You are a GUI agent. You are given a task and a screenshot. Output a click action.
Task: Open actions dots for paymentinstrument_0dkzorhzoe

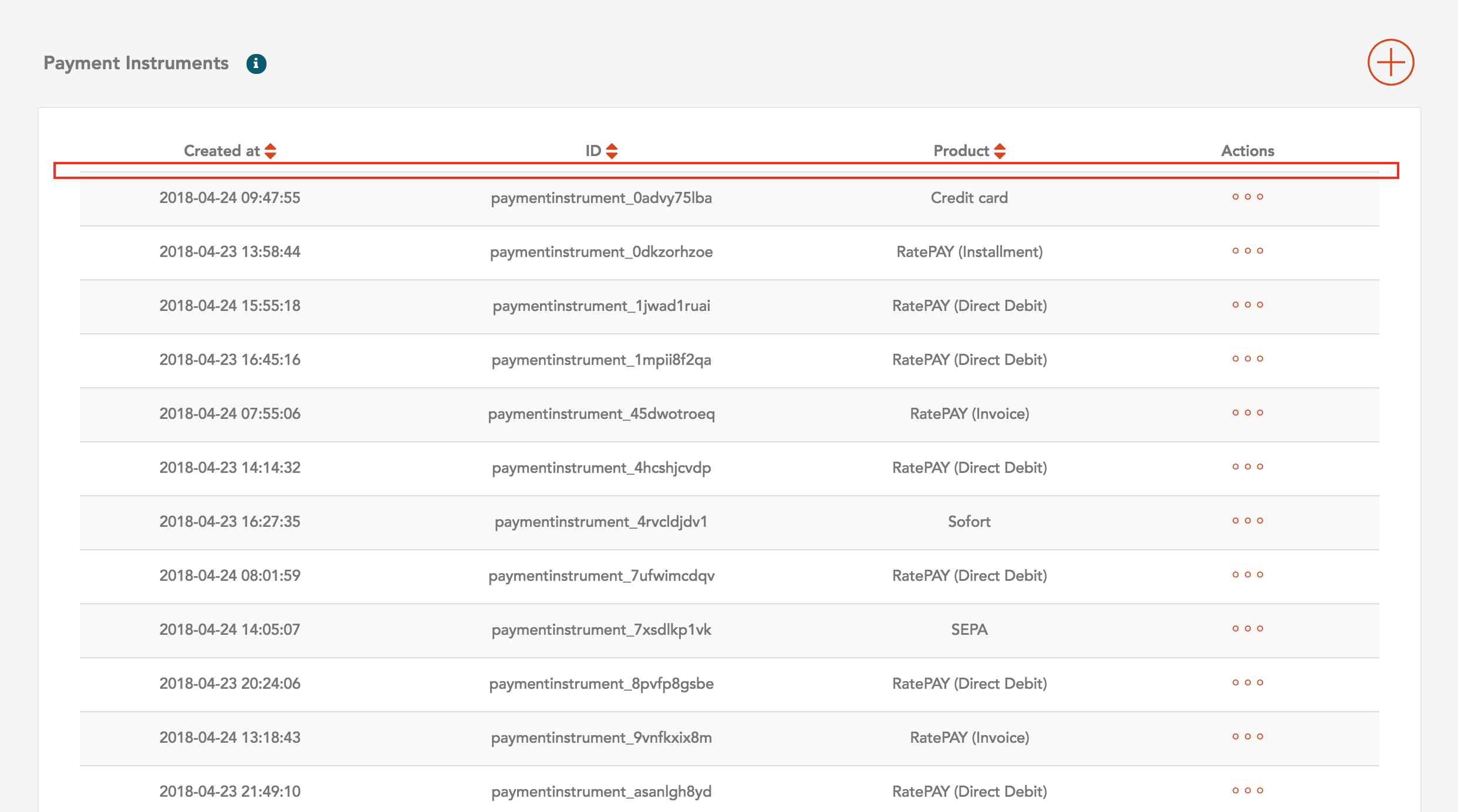click(1247, 251)
